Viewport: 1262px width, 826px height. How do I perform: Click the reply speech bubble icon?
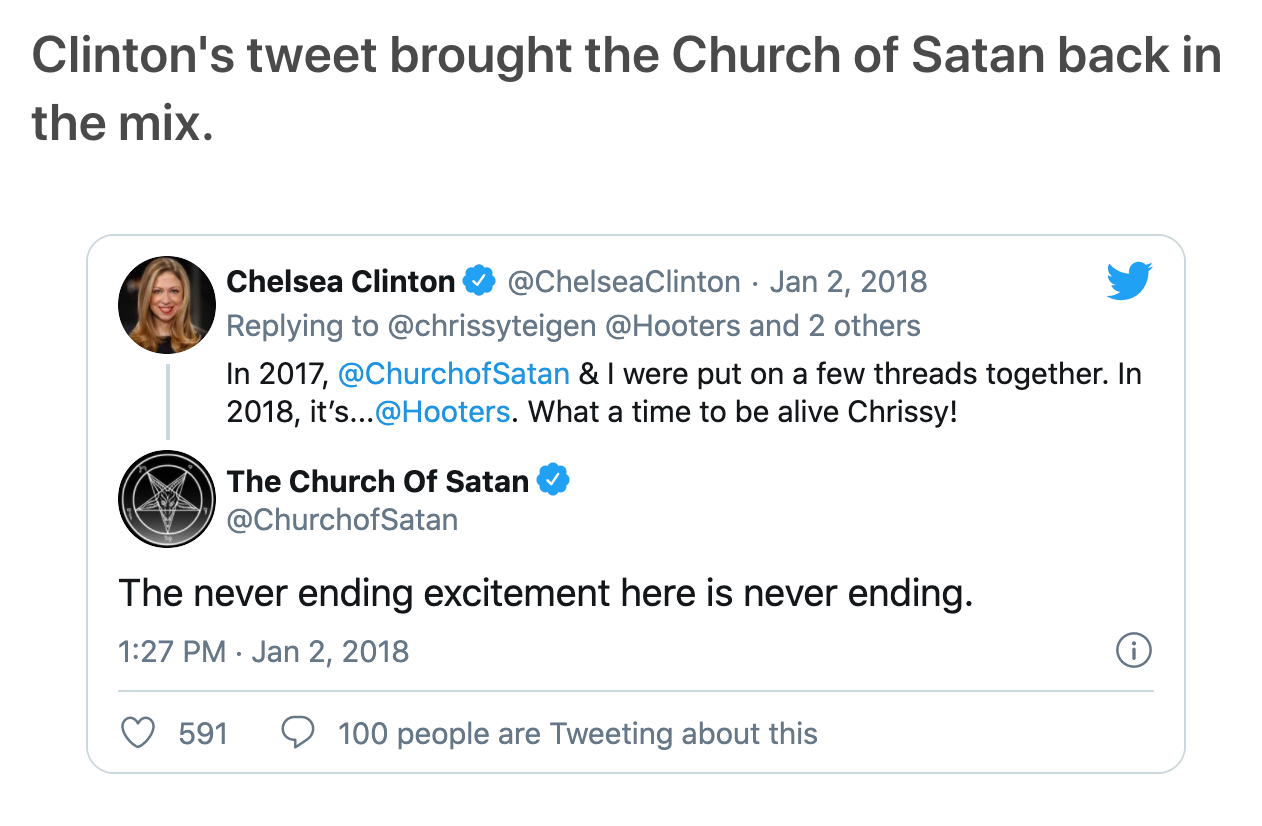tap(297, 734)
